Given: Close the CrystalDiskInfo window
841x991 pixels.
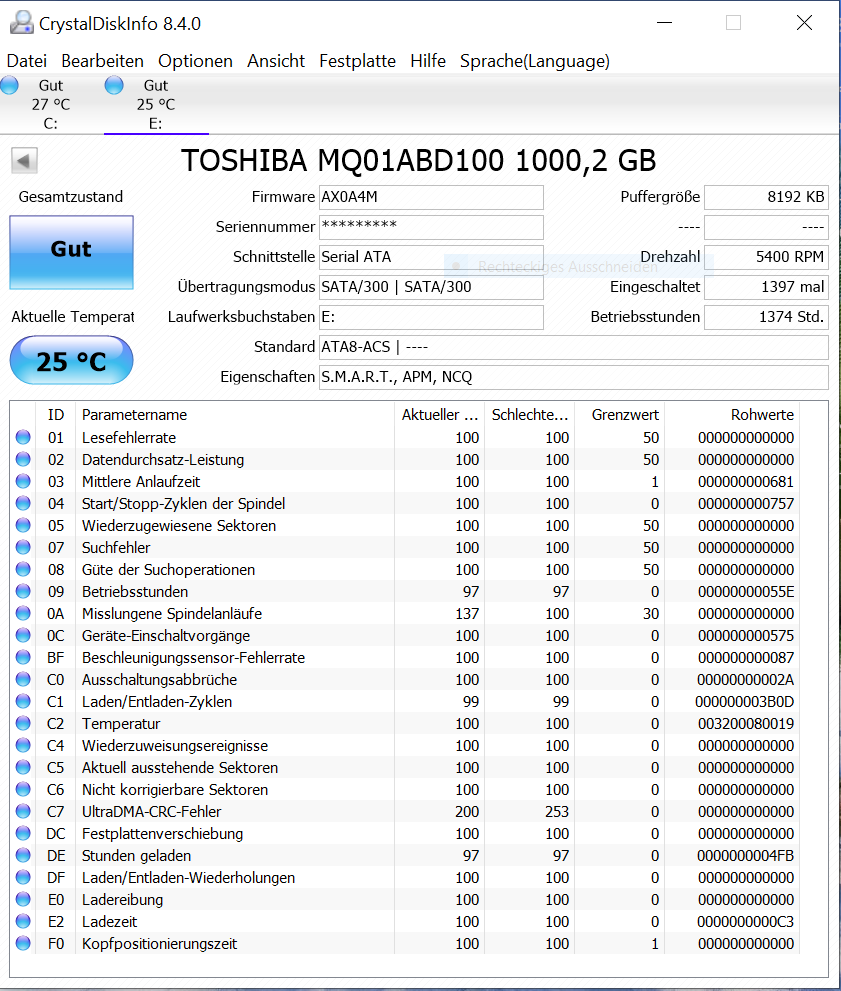Looking at the screenshot, I should coord(804,23).
